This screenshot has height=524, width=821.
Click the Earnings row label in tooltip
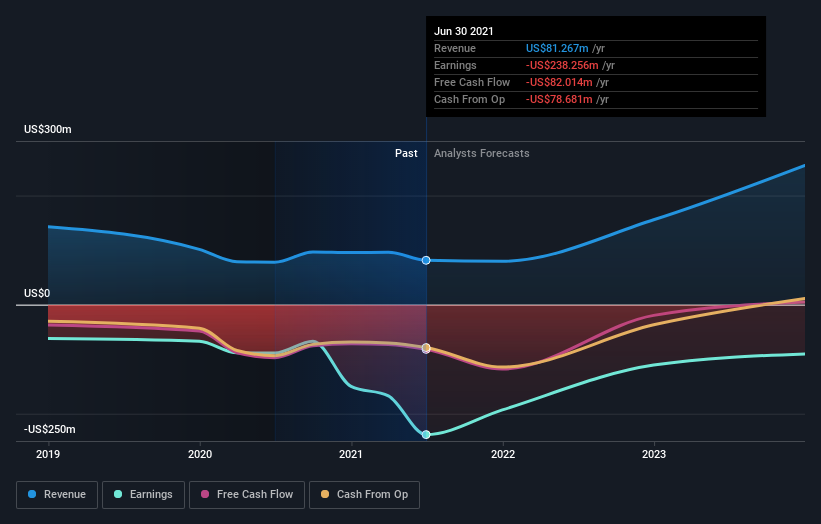coord(456,65)
